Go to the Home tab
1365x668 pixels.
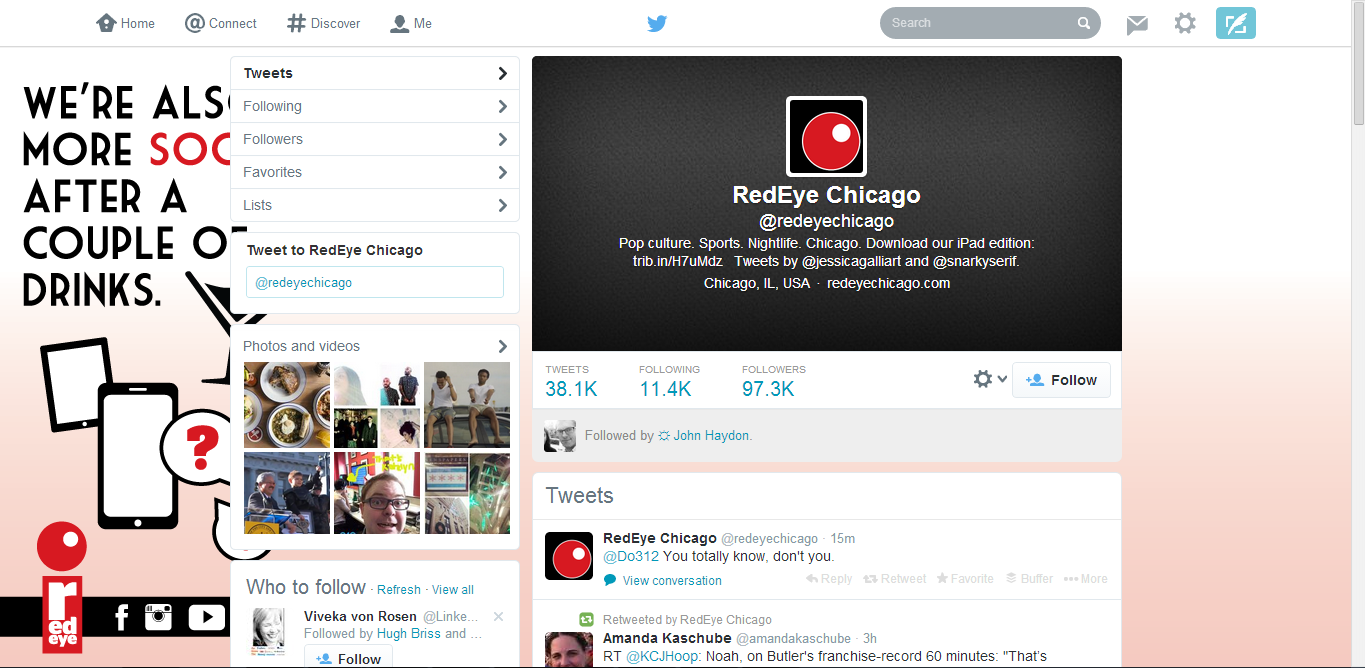click(x=126, y=23)
